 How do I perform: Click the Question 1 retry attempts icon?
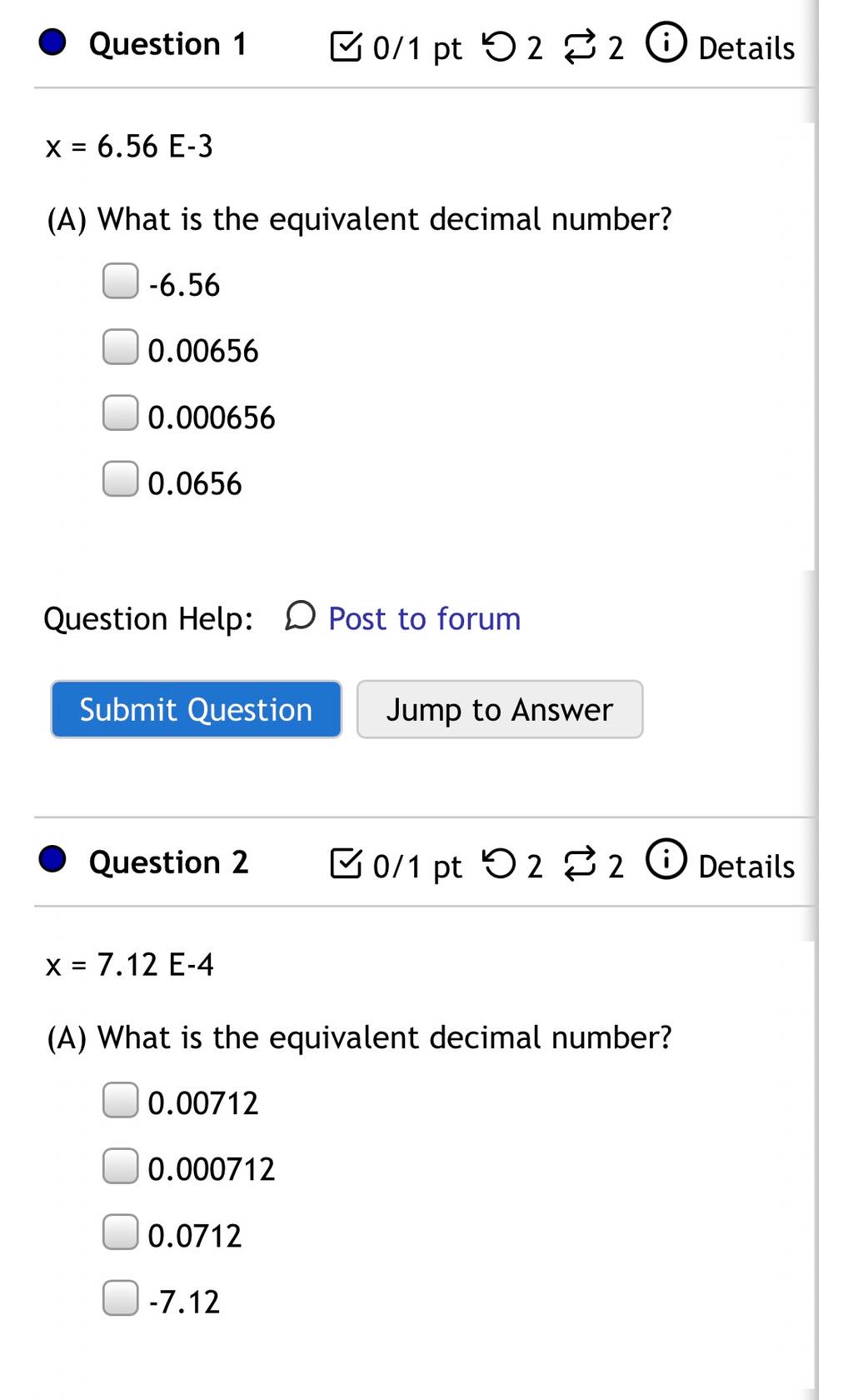tap(499, 47)
